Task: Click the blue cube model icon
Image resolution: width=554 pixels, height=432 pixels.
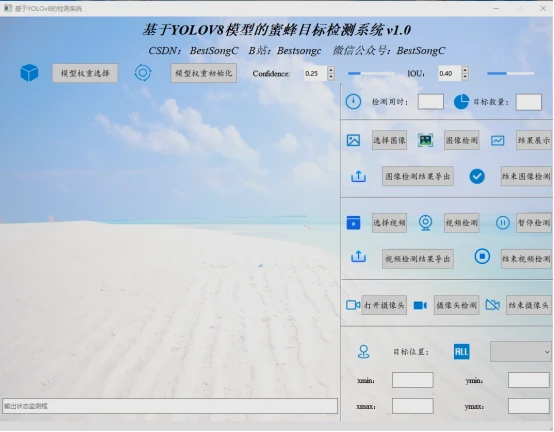Action: pyautogui.click(x=29, y=73)
